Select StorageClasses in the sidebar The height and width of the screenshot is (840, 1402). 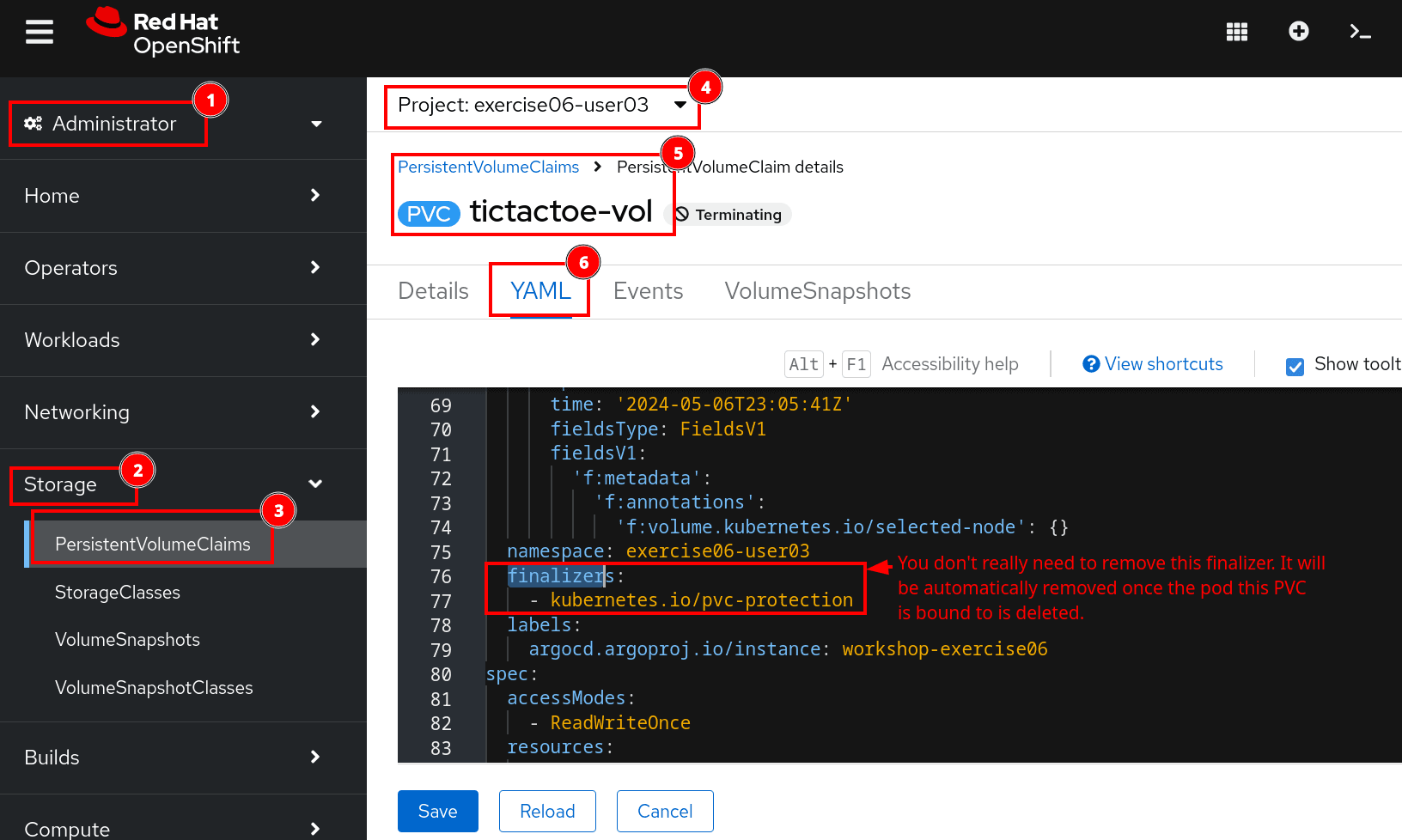click(x=118, y=593)
